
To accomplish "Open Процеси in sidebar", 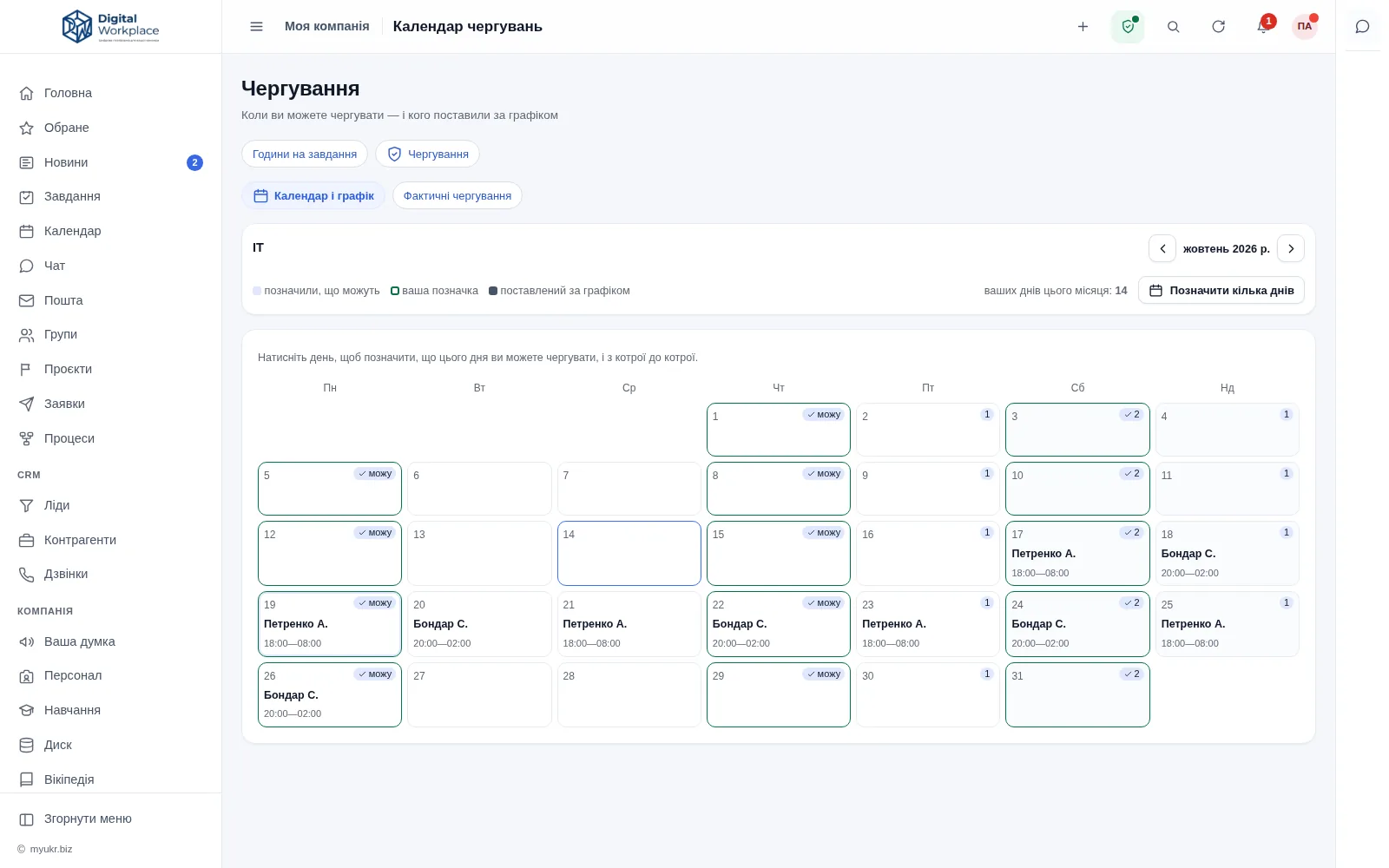I will [x=111, y=438].
